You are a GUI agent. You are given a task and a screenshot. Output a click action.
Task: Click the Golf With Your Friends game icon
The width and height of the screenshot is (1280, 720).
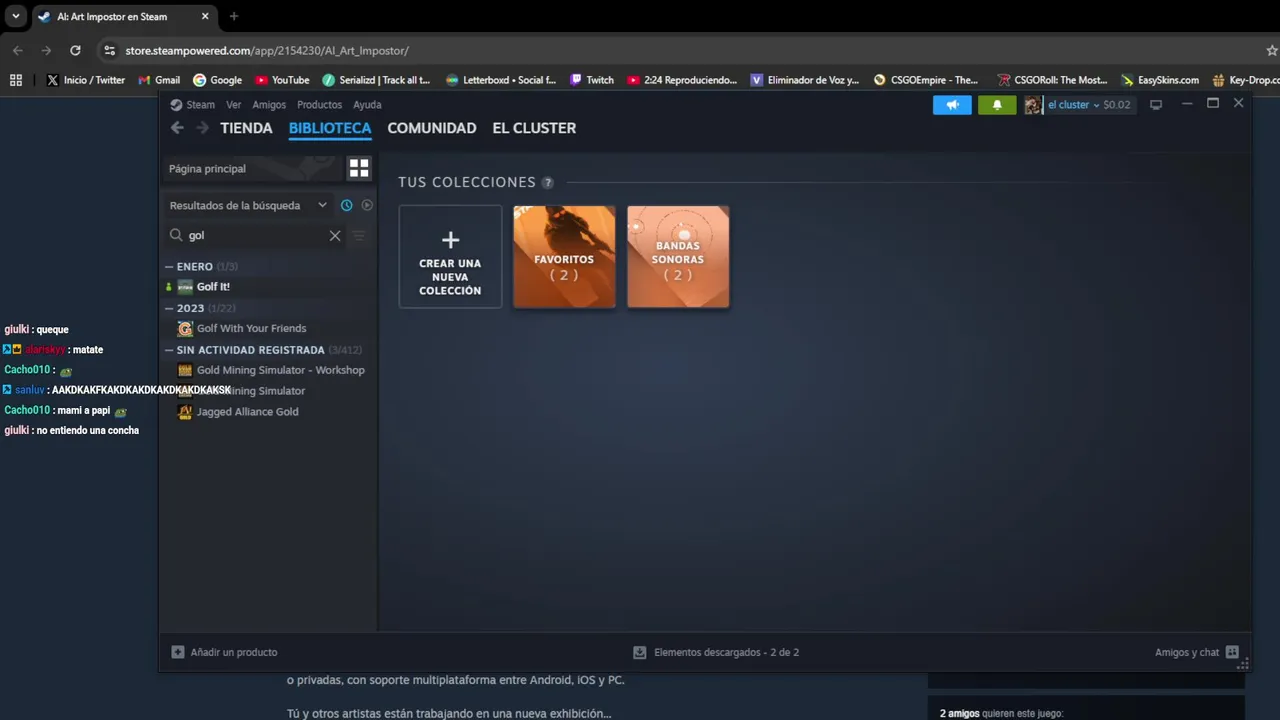click(185, 328)
